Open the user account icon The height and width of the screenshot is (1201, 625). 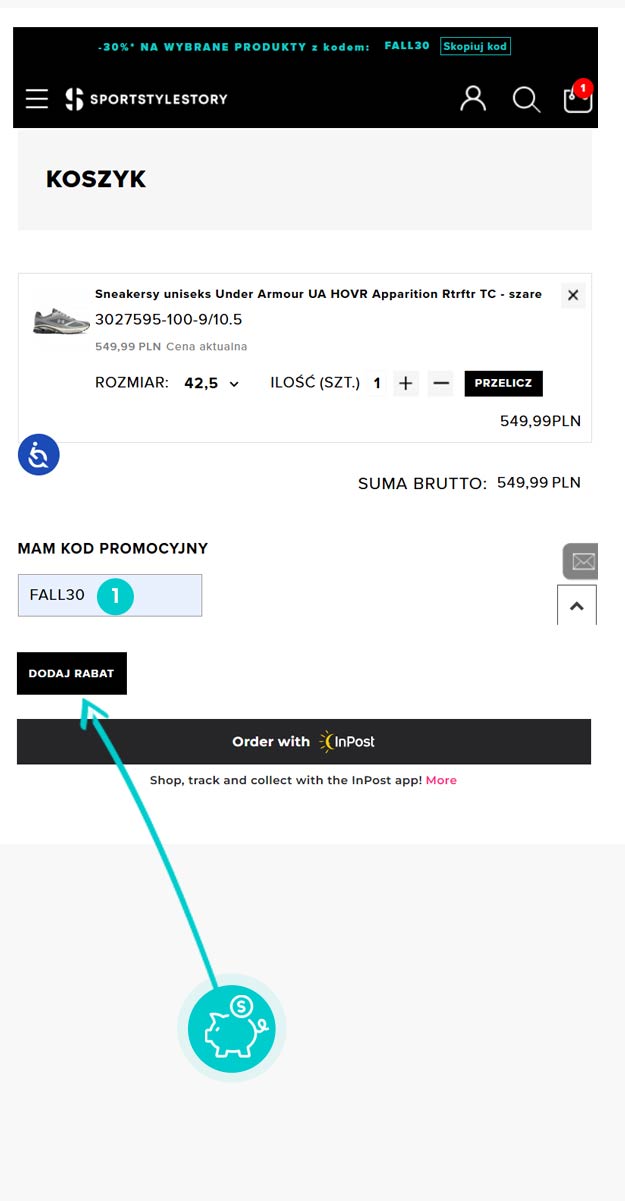(x=473, y=99)
